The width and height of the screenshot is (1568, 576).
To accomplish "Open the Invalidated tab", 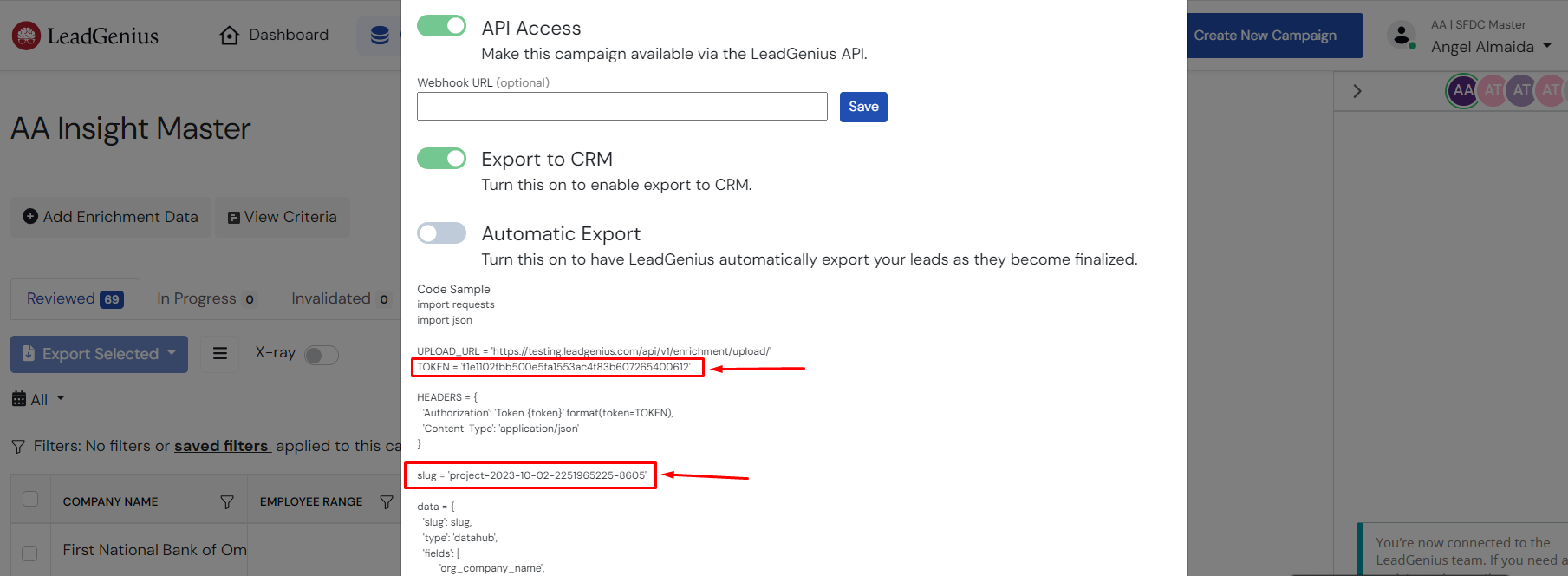I will (x=340, y=299).
